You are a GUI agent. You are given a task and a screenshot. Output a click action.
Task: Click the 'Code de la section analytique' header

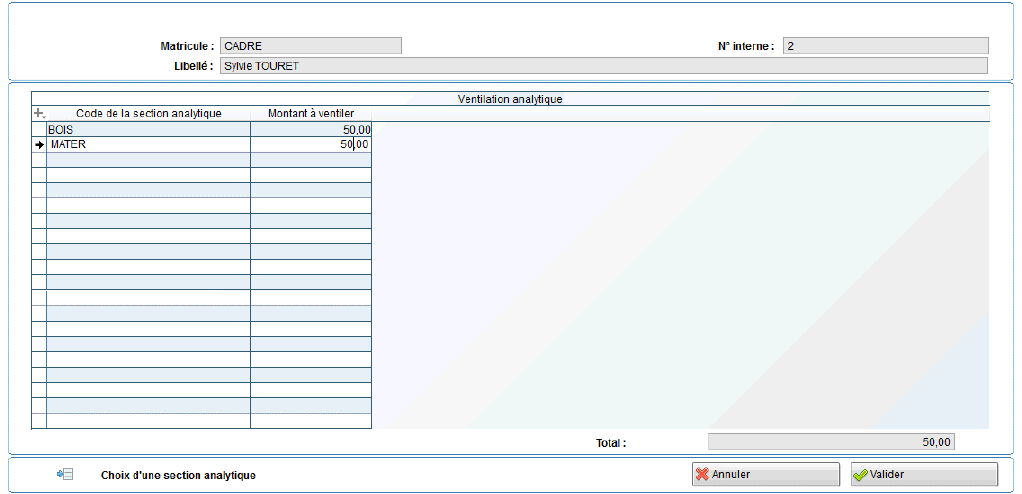click(149, 113)
